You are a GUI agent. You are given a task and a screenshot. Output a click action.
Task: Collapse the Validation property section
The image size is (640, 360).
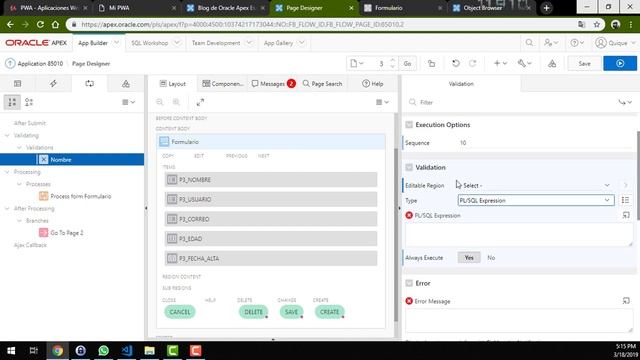[x=409, y=167]
